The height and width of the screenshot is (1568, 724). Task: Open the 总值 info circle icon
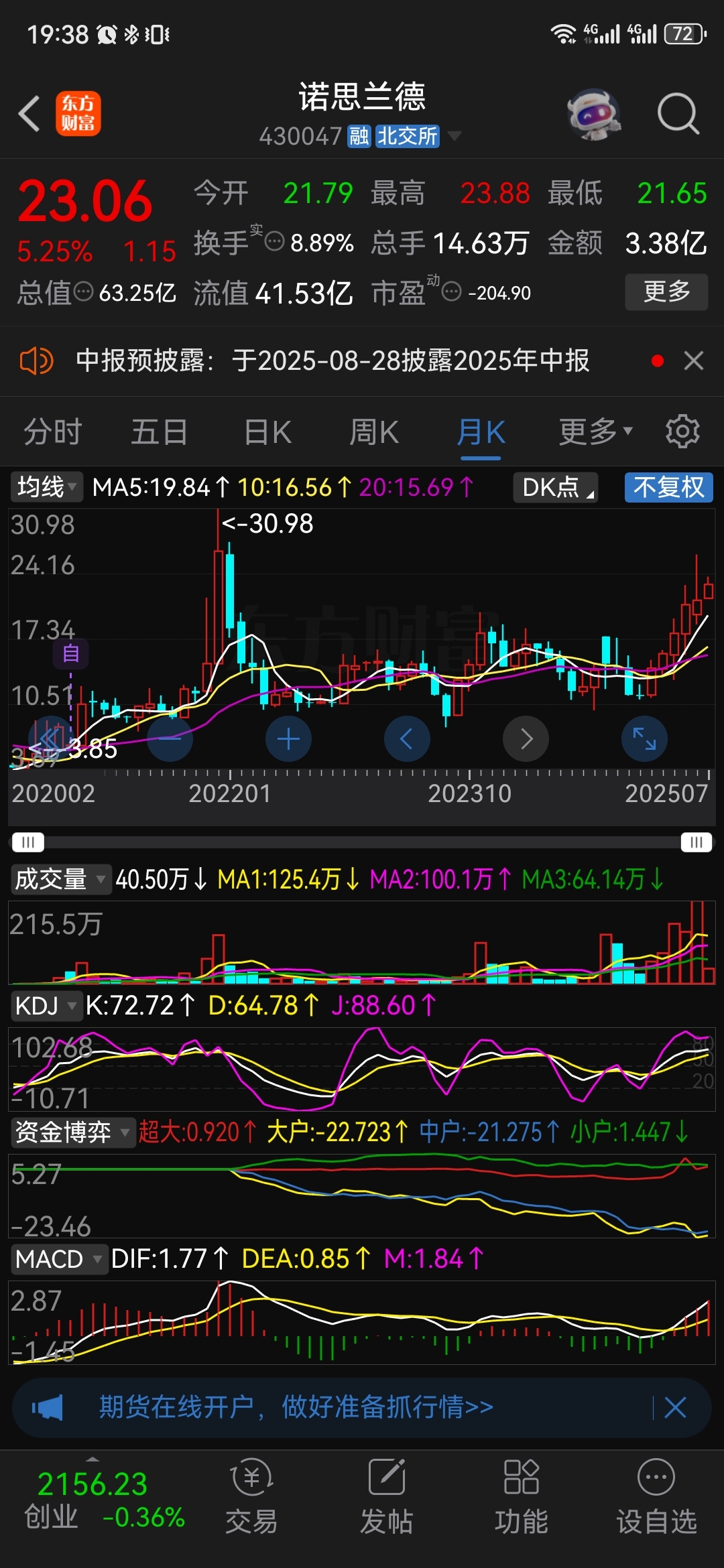point(83,292)
